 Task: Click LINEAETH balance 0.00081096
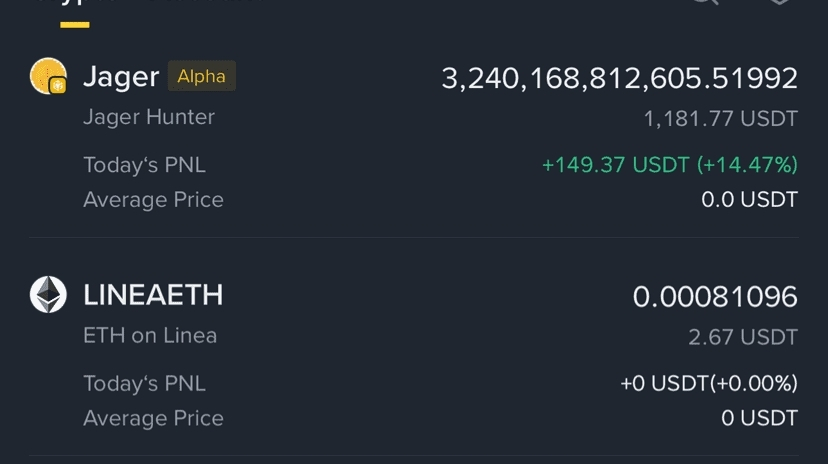pyautogui.click(x=715, y=296)
